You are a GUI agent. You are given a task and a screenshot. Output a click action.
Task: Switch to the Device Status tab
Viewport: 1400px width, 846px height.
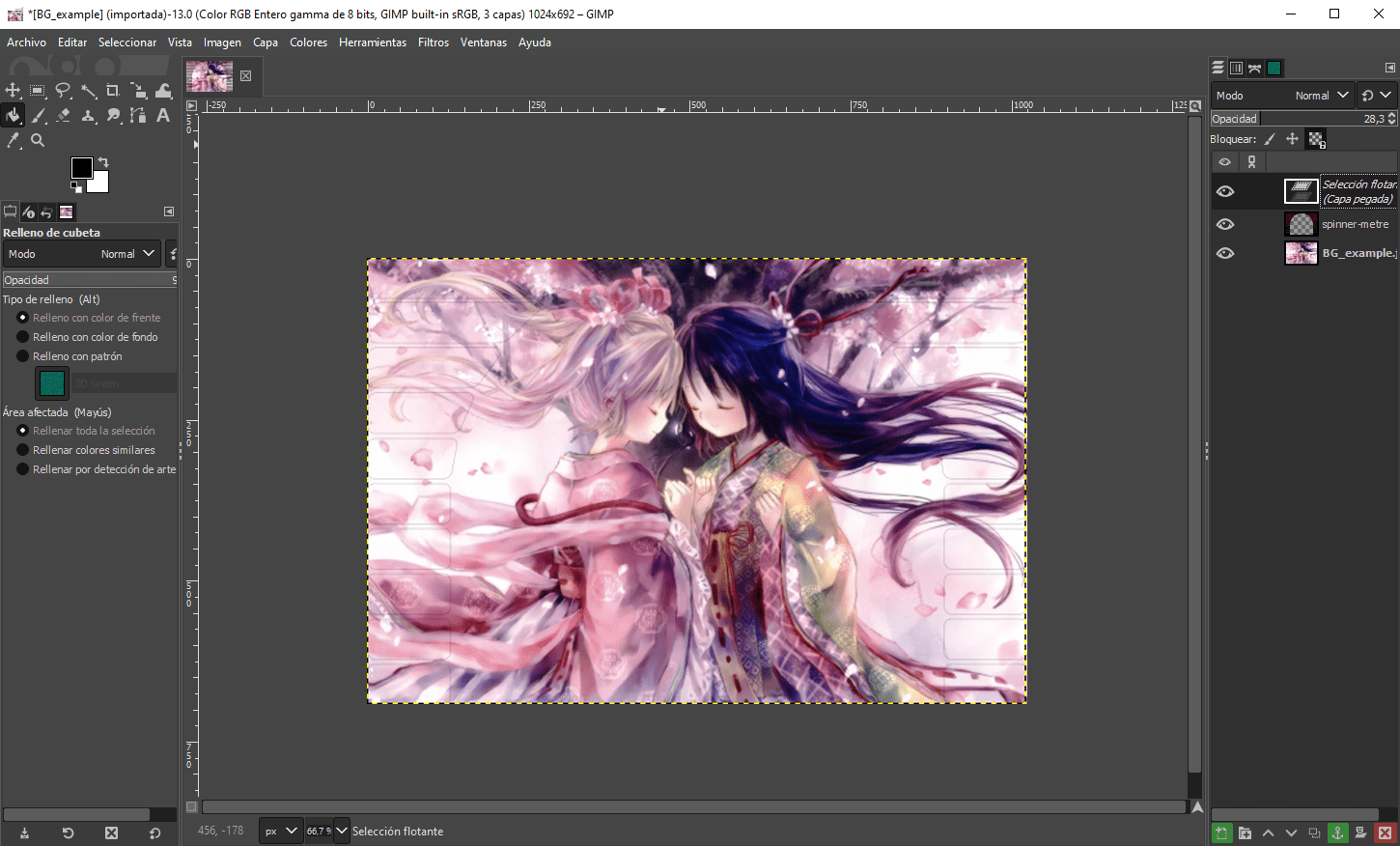pyautogui.click(x=28, y=211)
